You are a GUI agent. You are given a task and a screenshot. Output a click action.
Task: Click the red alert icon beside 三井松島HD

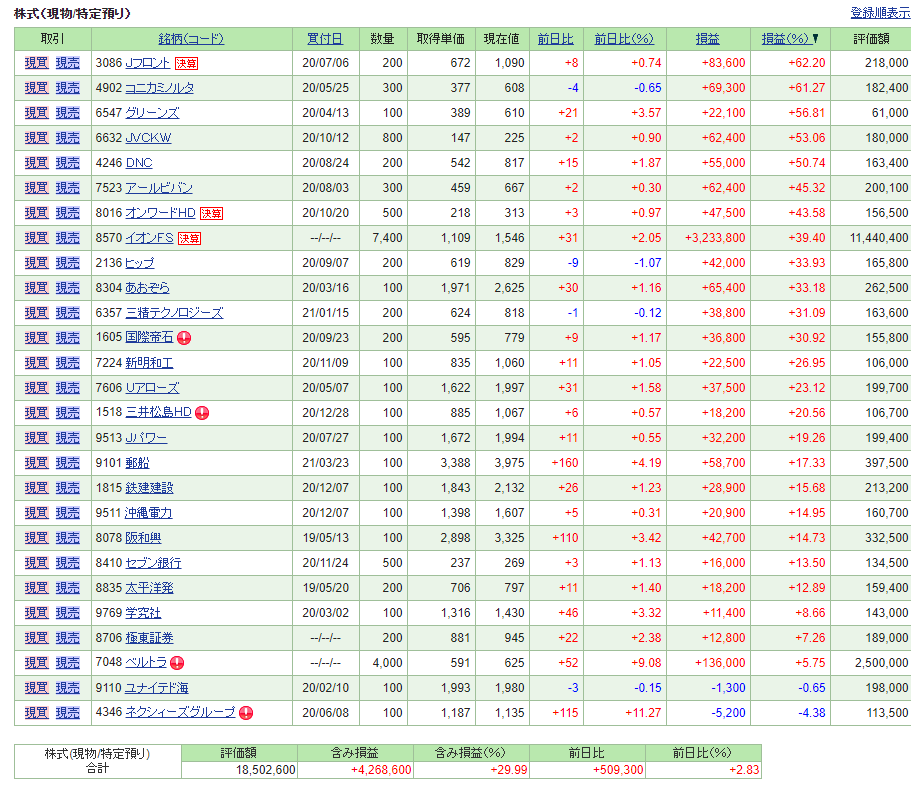[x=202, y=413]
